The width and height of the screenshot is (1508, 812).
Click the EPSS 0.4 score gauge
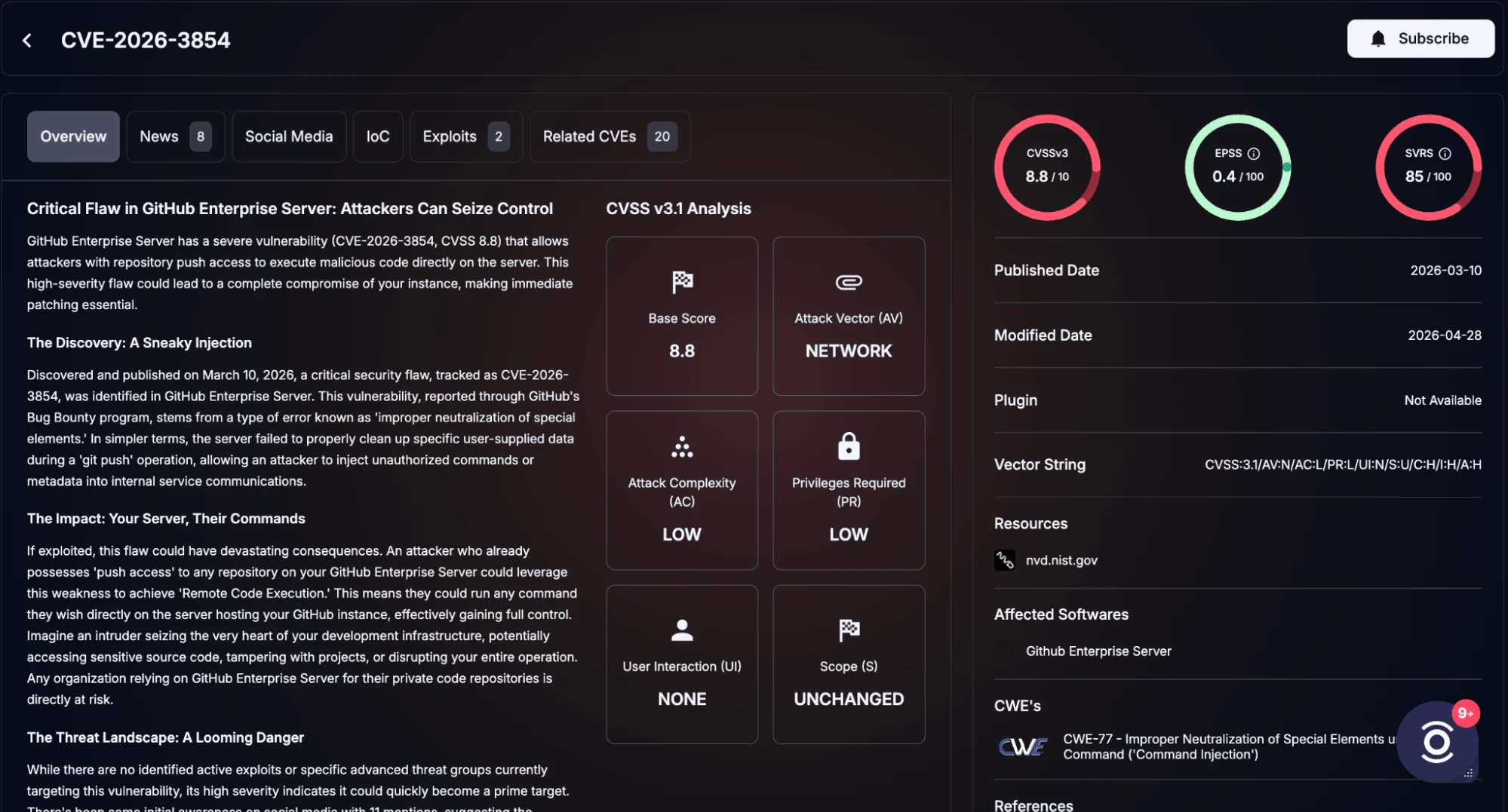point(1238,167)
